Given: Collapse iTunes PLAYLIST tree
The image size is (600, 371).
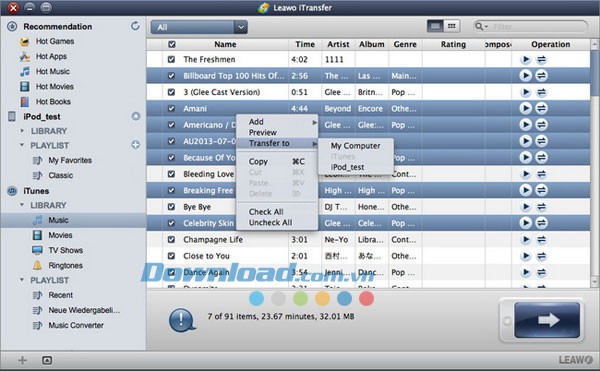Looking at the screenshot, I should tap(22, 280).
